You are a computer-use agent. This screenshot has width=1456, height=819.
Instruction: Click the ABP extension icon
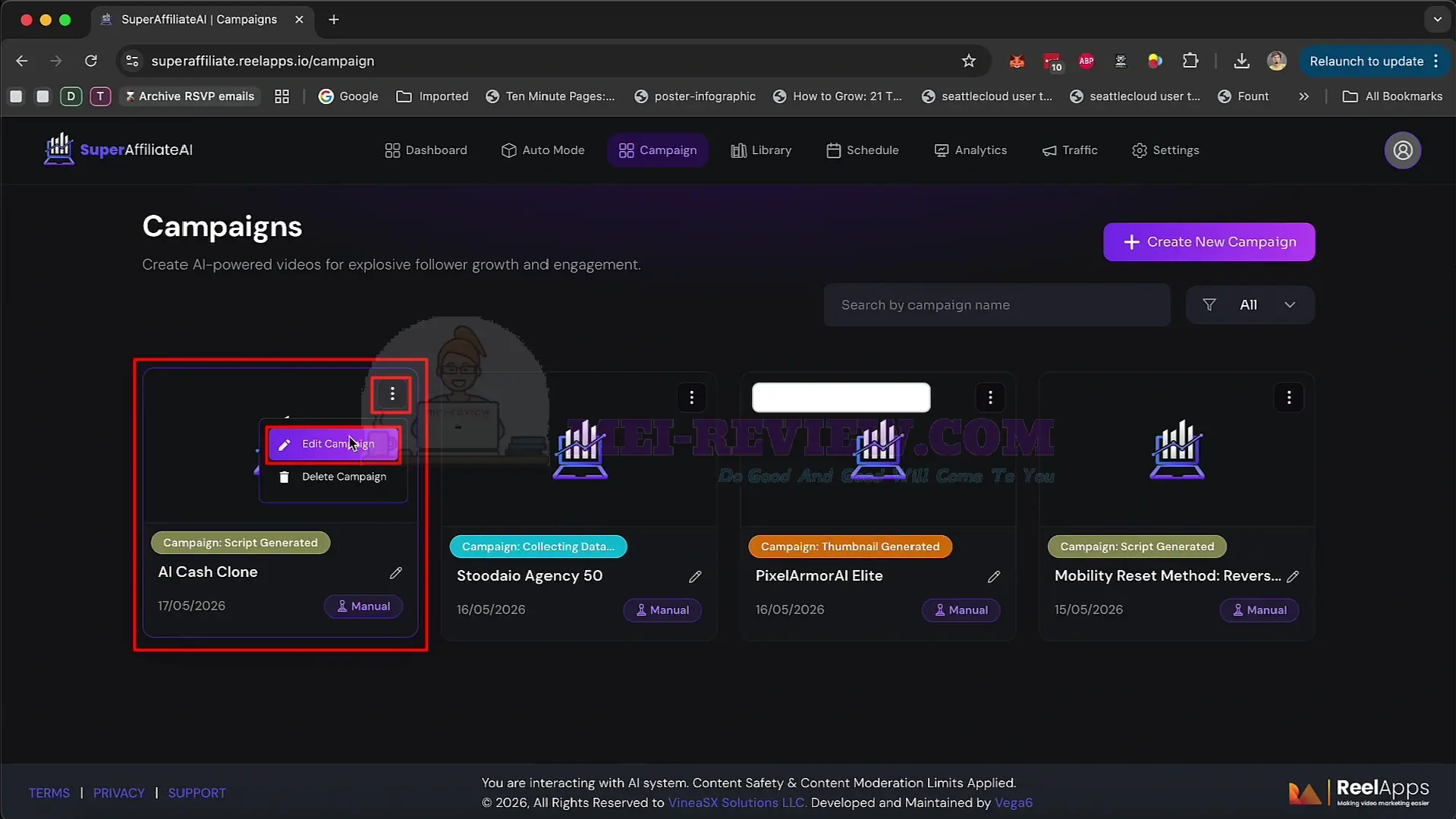(x=1086, y=61)
